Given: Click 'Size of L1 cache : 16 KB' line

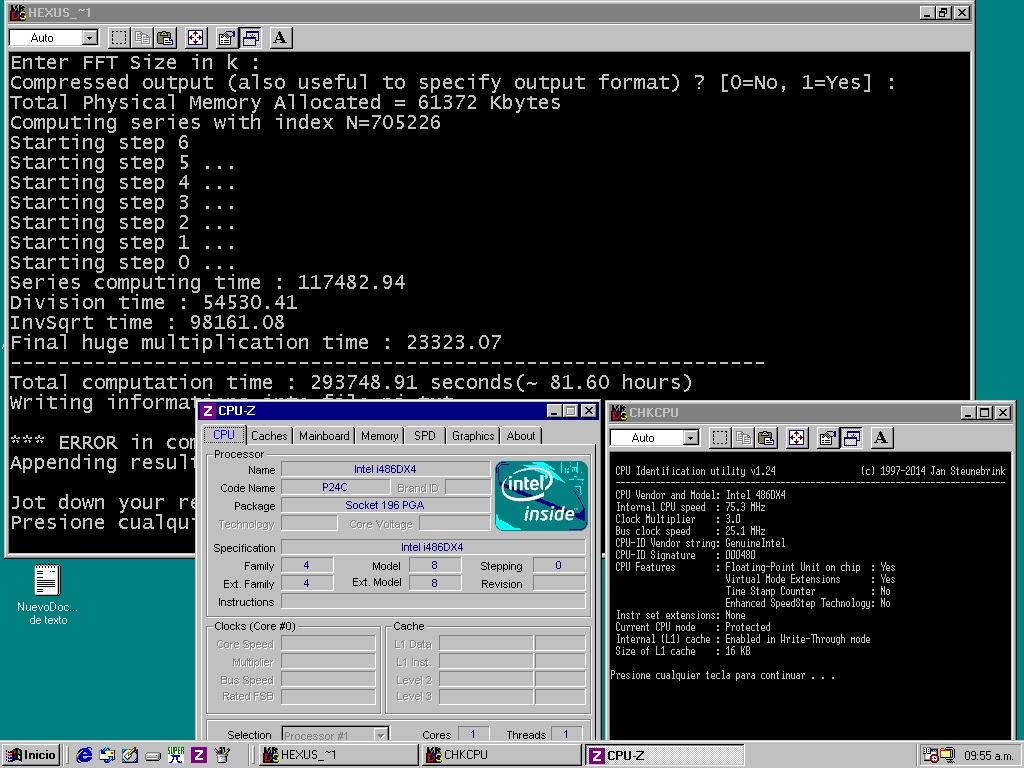Looking at the screenshot, I should click(682, 651).
